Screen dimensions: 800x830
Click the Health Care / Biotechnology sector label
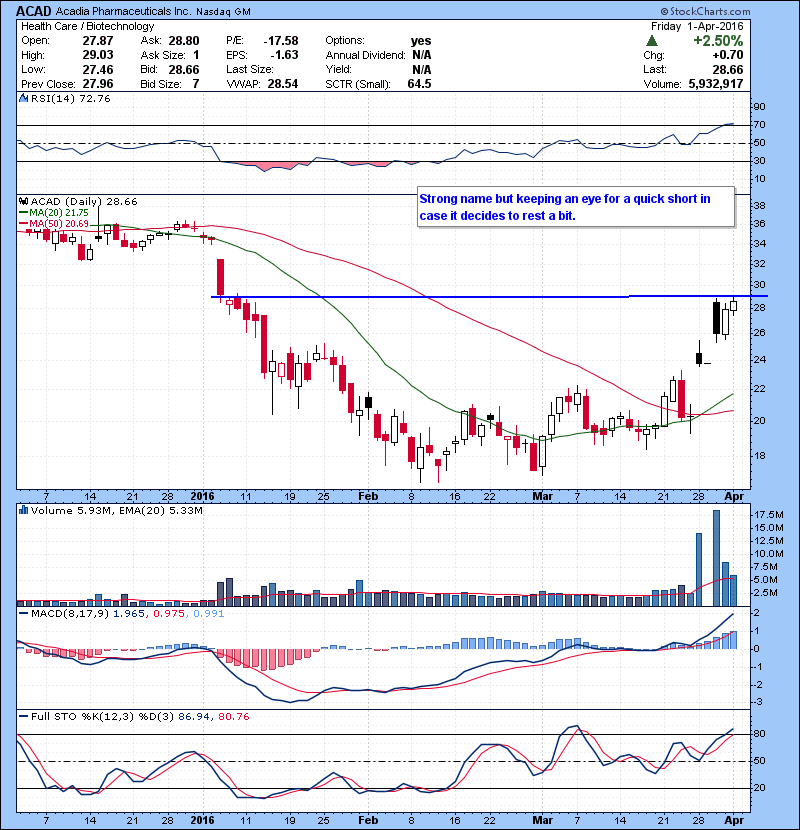pos(87,26)
